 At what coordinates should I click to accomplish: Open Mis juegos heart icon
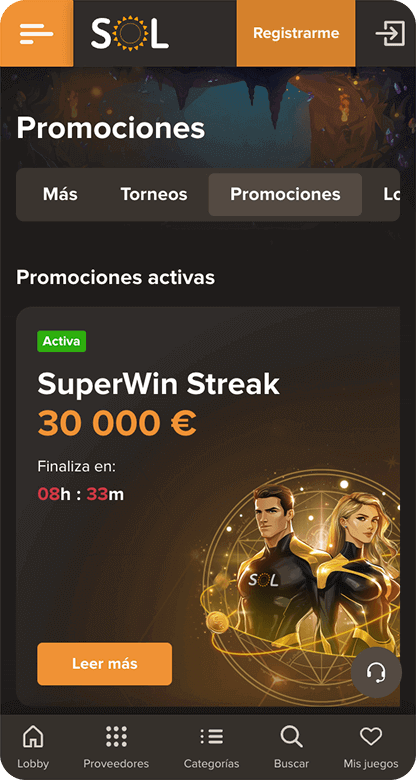tap(371, 737)
